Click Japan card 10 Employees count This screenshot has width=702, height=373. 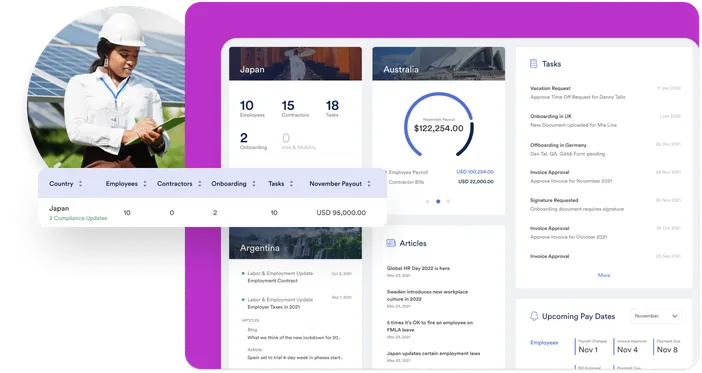[252, 108]
